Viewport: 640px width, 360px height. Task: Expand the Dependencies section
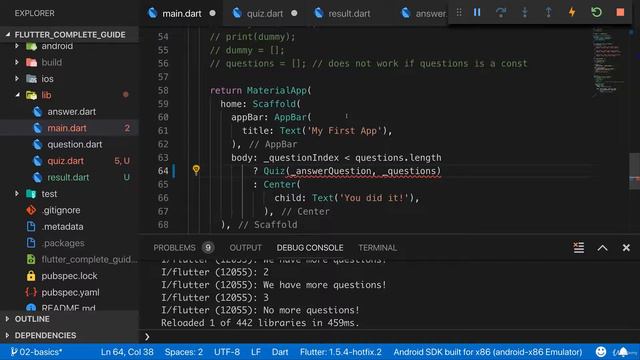(69, 335)
